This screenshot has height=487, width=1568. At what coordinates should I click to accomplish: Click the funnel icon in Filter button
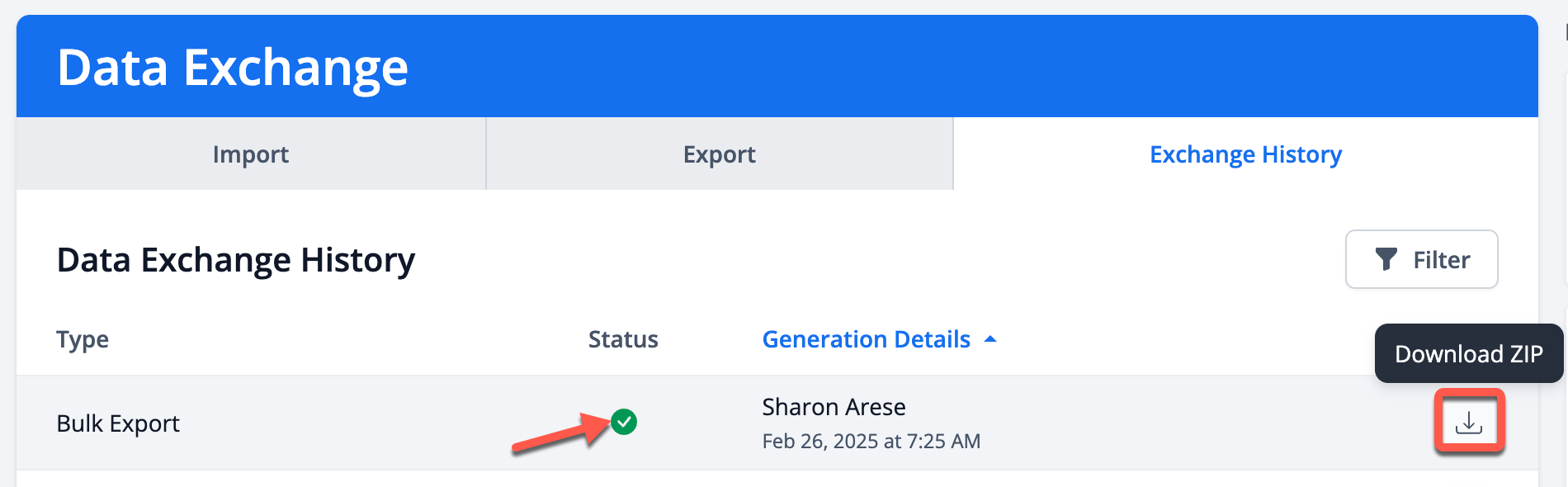pyautogui.click(x=1386, y=259)
